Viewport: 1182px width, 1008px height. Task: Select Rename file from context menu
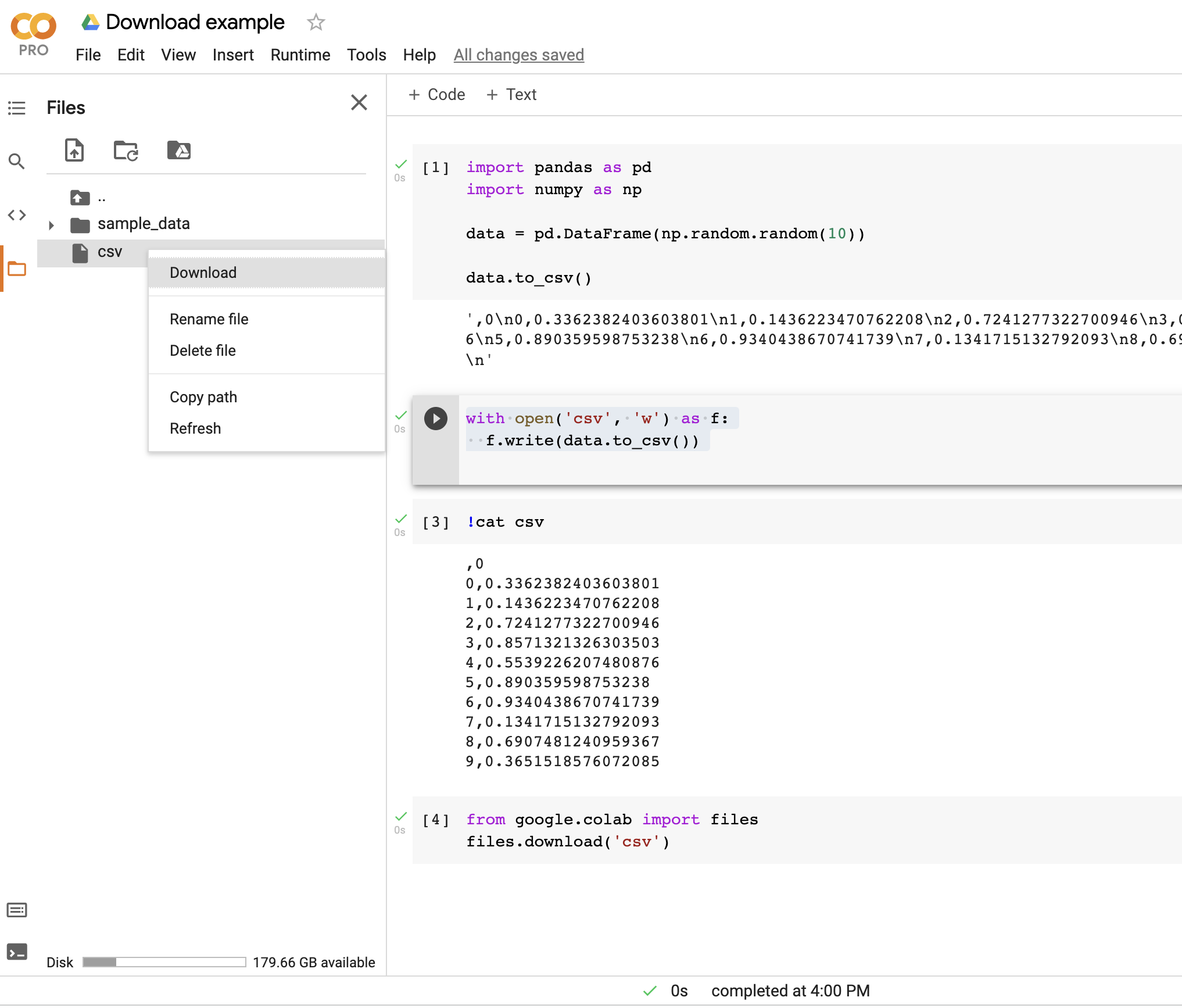tap(208, 318)
